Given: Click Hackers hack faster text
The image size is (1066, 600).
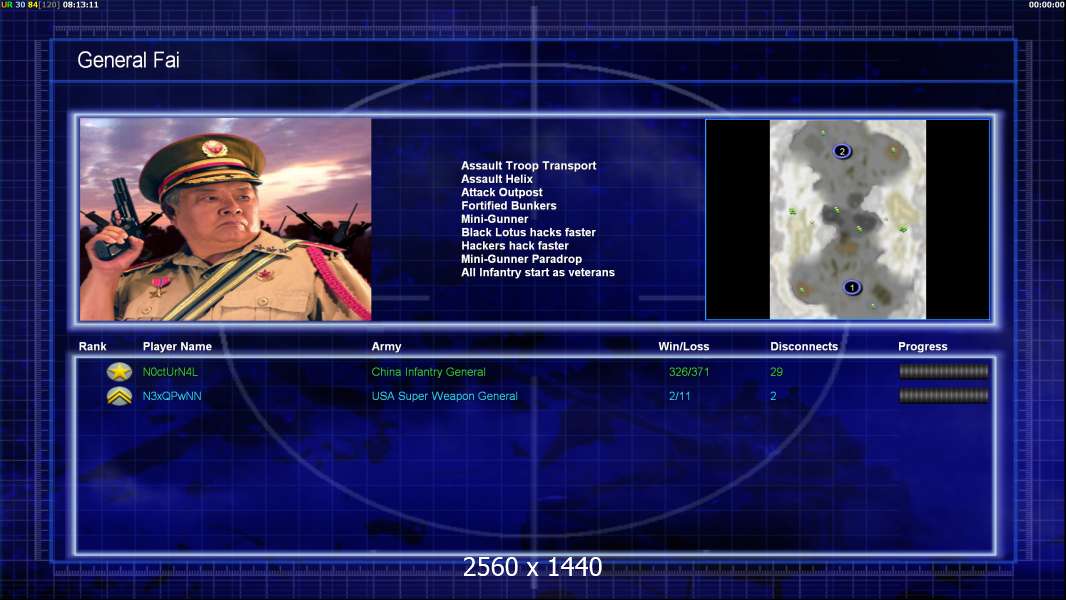Looking at the screenshot, I should pos(515,245).
